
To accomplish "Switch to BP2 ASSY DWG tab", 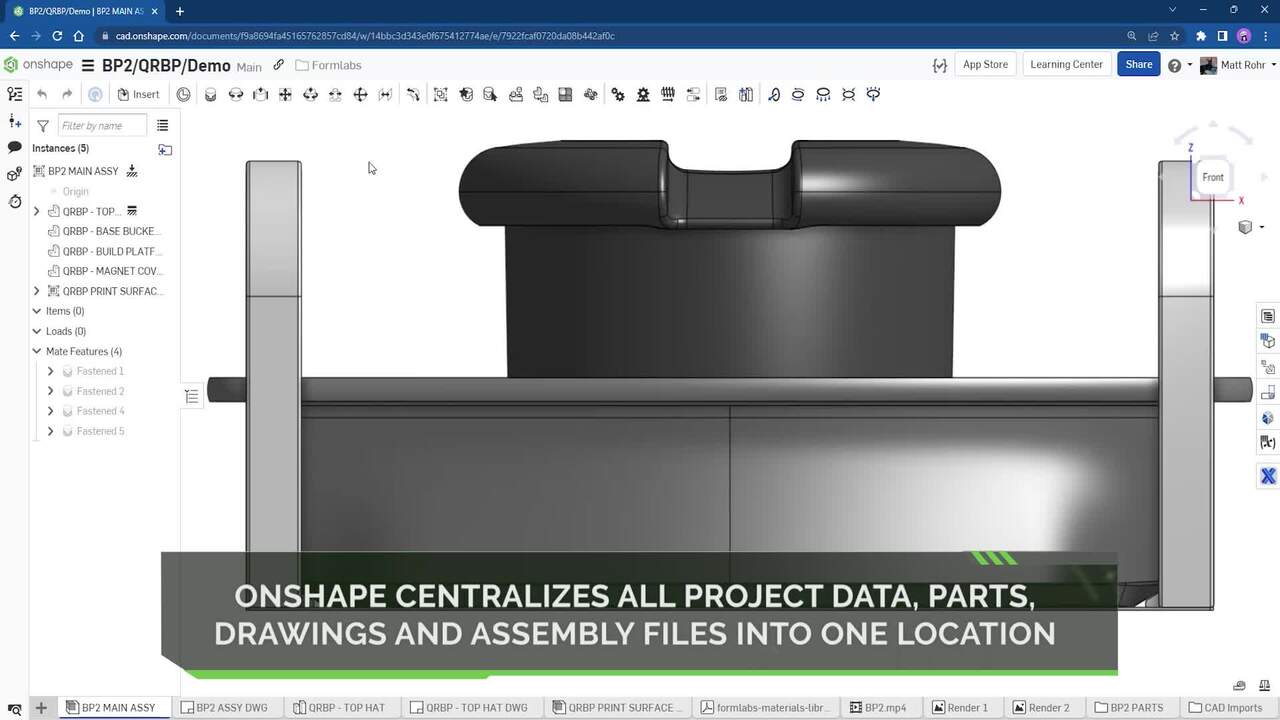I will click(x=224, y=708).
